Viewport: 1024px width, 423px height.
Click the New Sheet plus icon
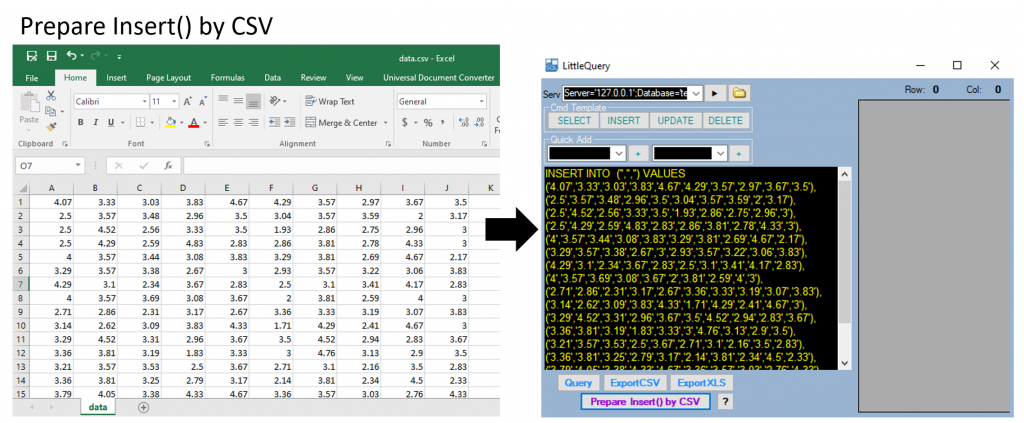tap(143, 407)
